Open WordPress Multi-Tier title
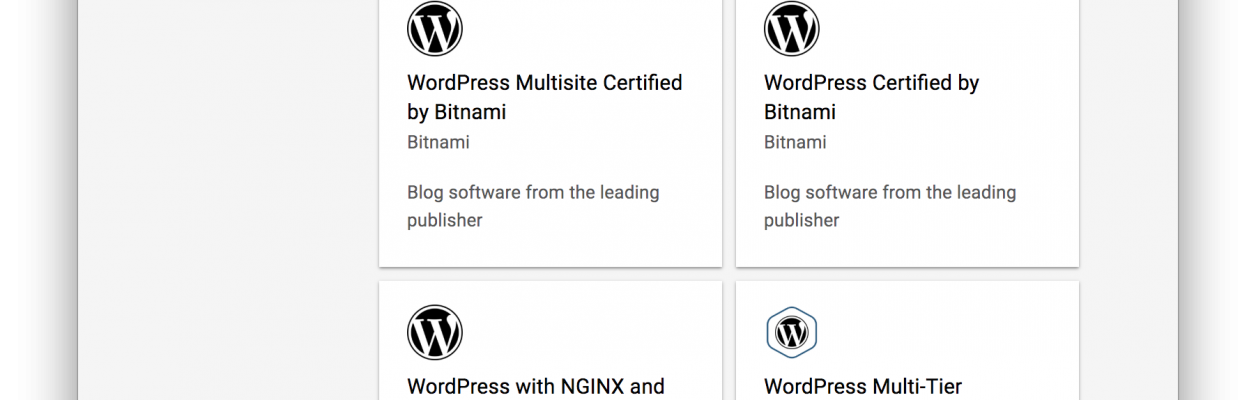The width and height of the screenshot is (1256, 400). [863, 386]
